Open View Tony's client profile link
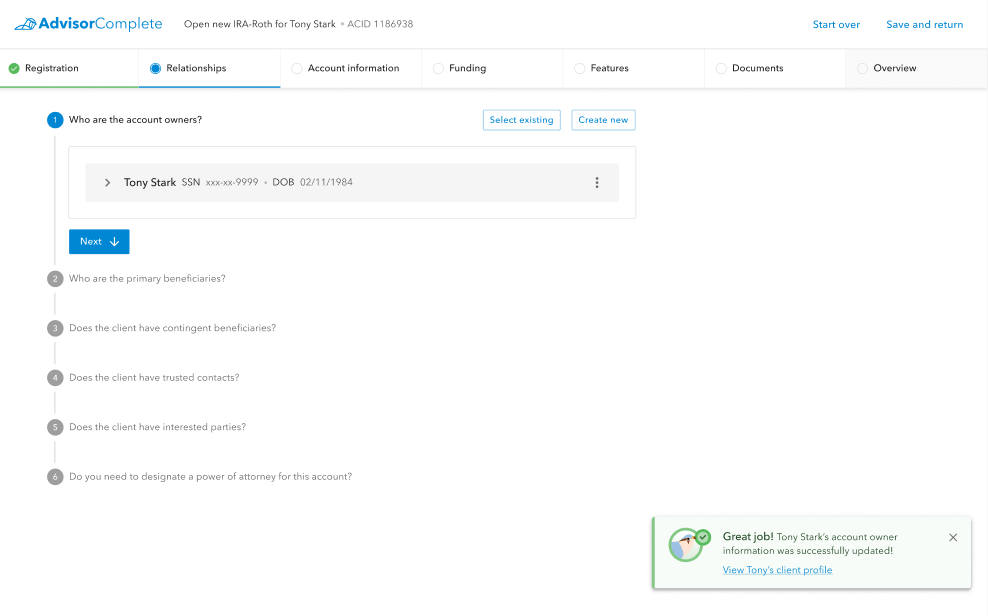Image resolution: width=988 pixels, height=616 pixels. click(x=777, y=570)
